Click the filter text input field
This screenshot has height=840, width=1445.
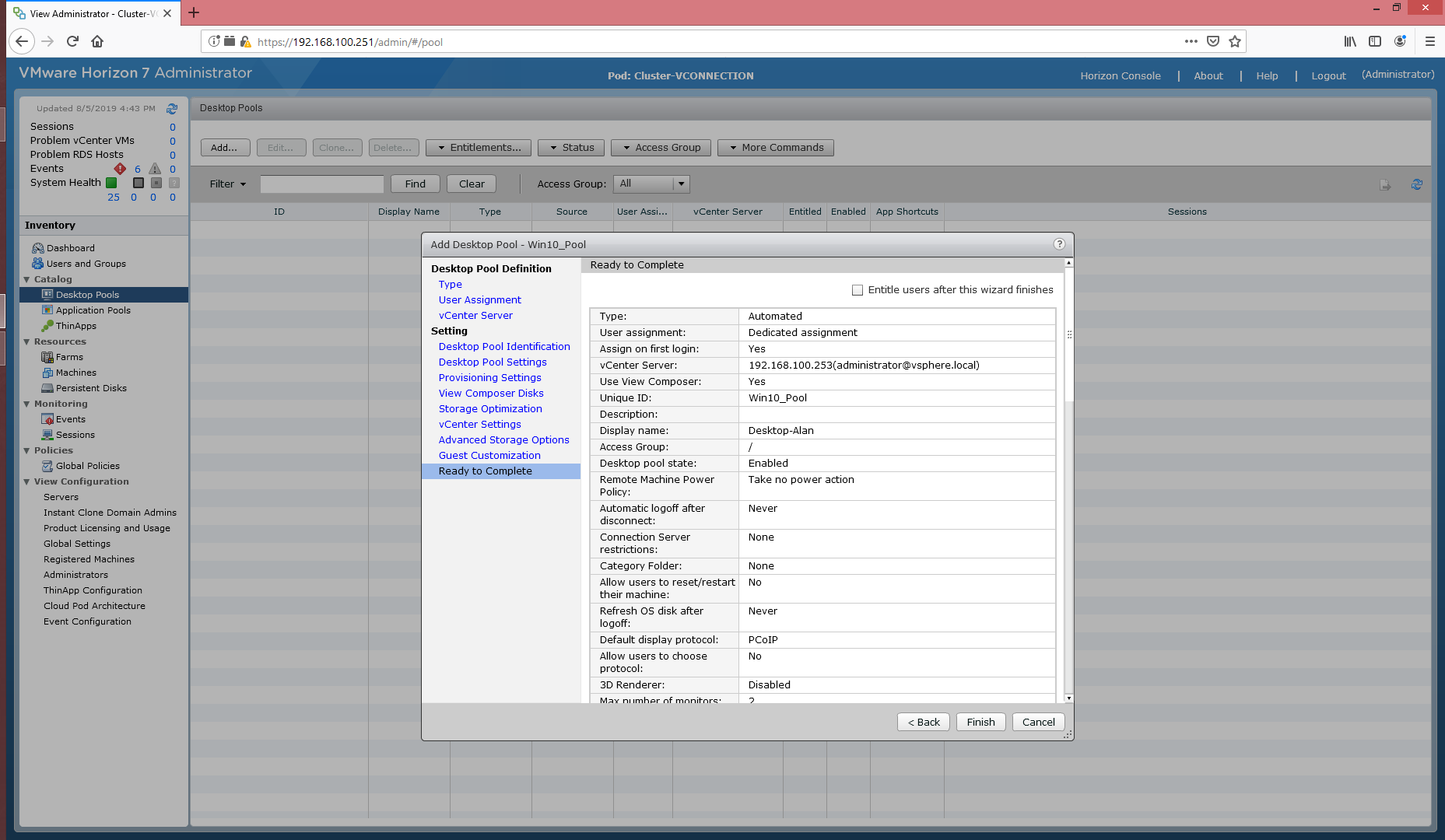pyautogui.click(x=321, y=184)
